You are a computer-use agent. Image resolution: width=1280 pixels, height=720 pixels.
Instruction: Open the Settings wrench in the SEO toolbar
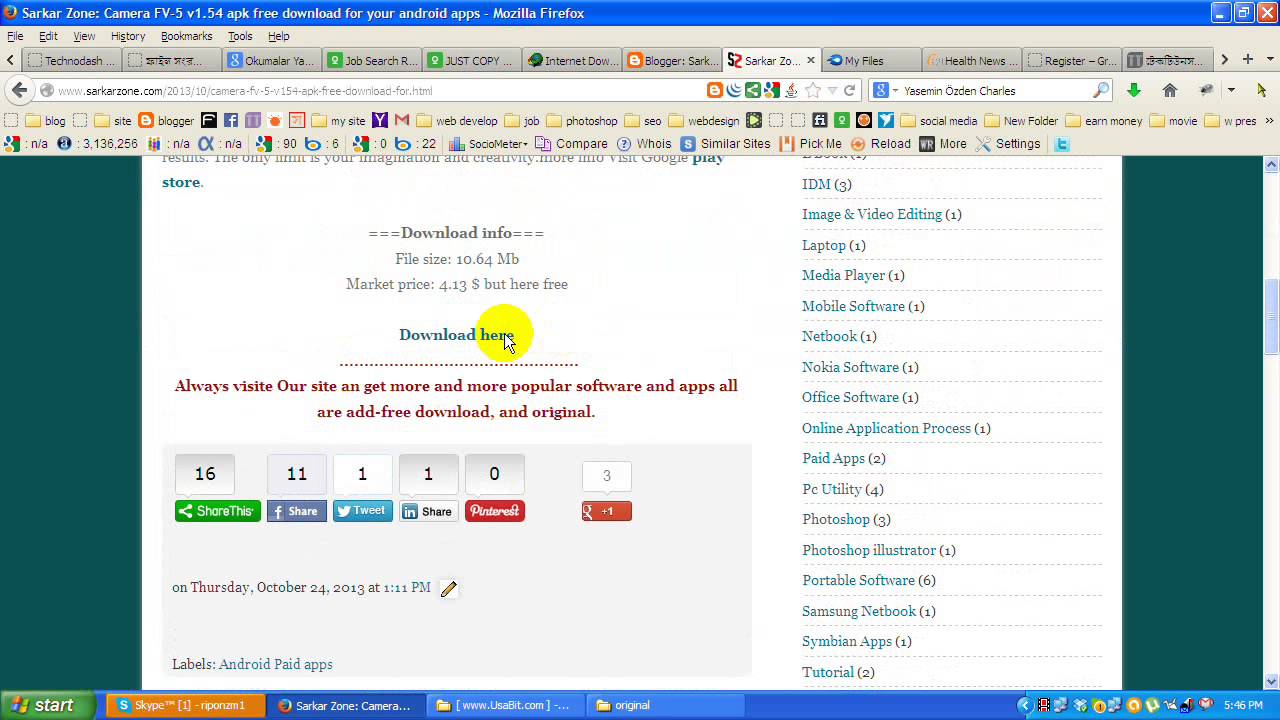pyautogui.click(x=1008, y=143)
